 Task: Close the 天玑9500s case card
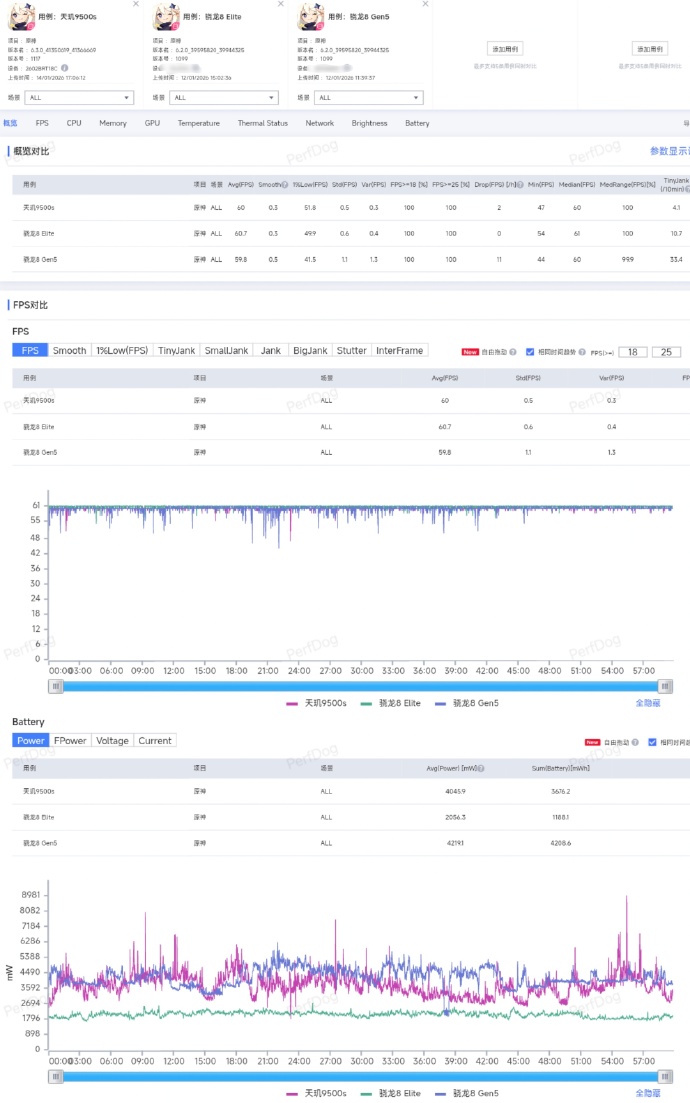point(136,4)
